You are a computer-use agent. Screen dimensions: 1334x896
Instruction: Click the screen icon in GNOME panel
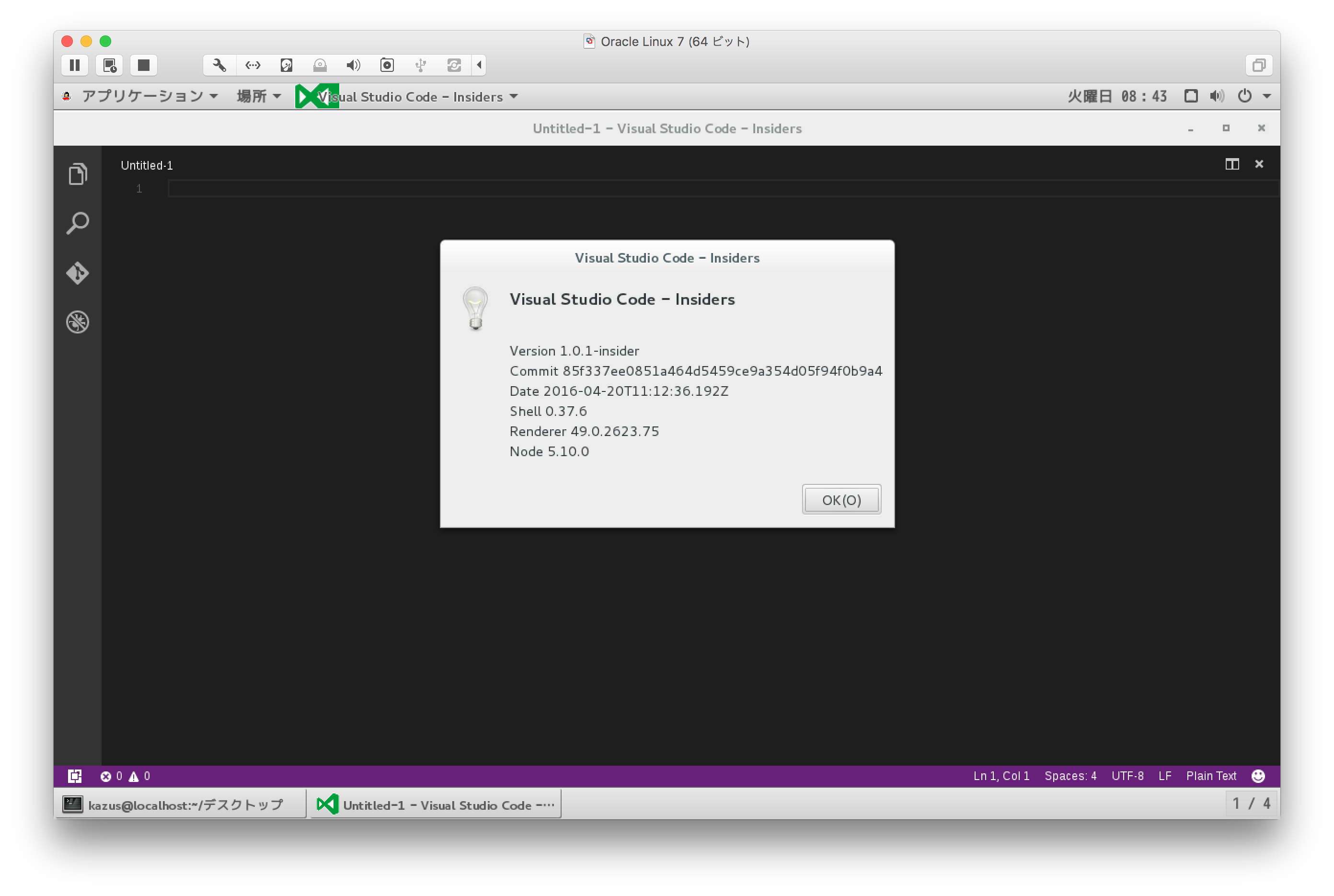[x=1191, y=96]
